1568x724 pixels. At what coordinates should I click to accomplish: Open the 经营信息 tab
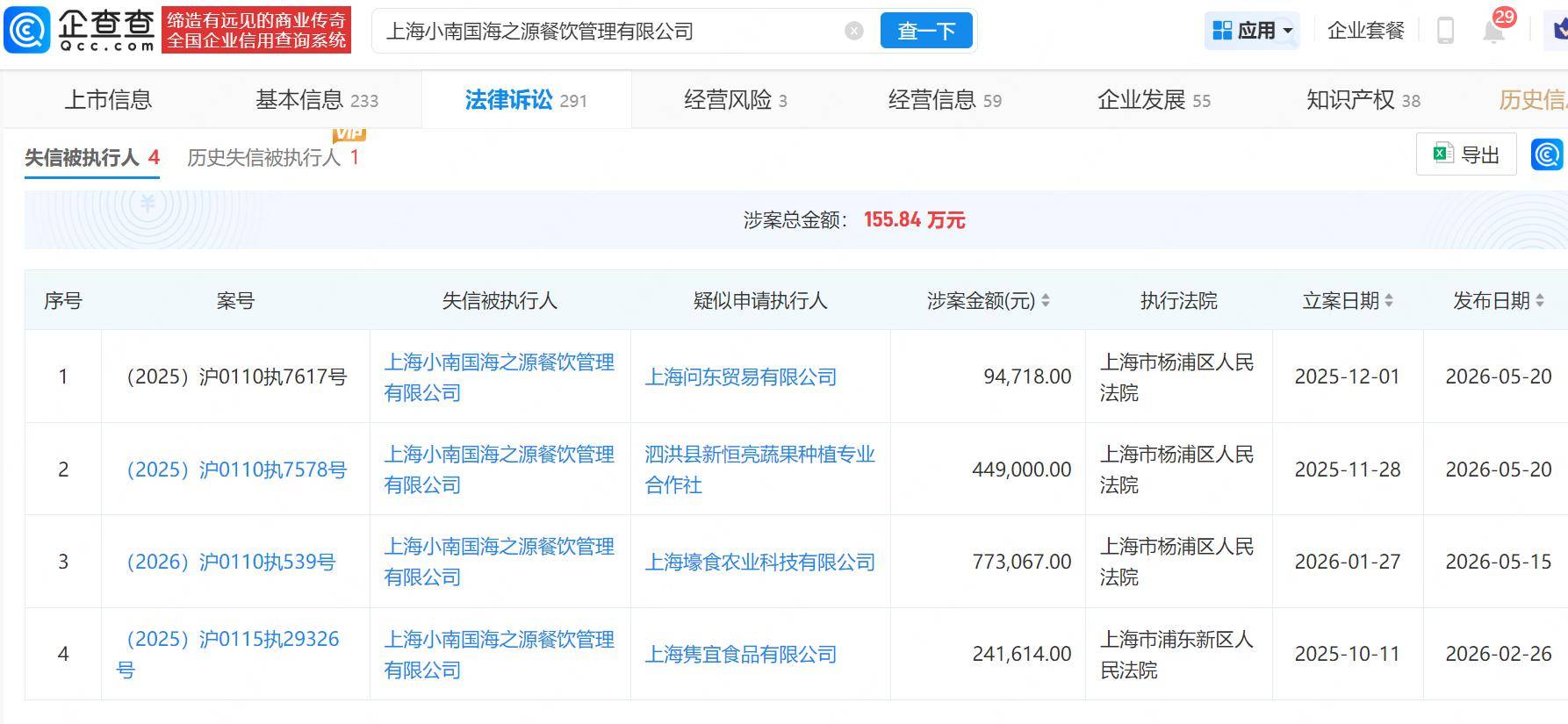click(945, 100)
